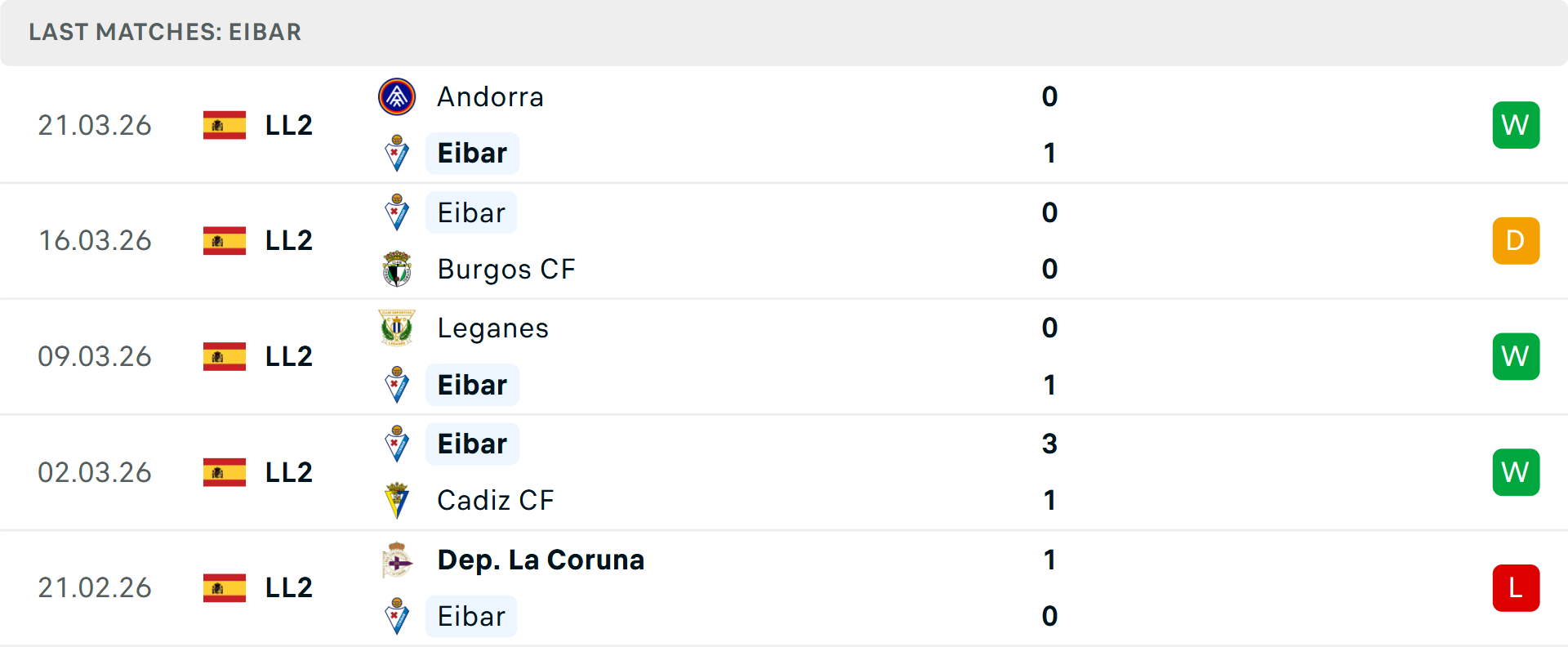
Task: Open the LAST MATCHES: EIBAR header
Action: [x=165, y=33]
